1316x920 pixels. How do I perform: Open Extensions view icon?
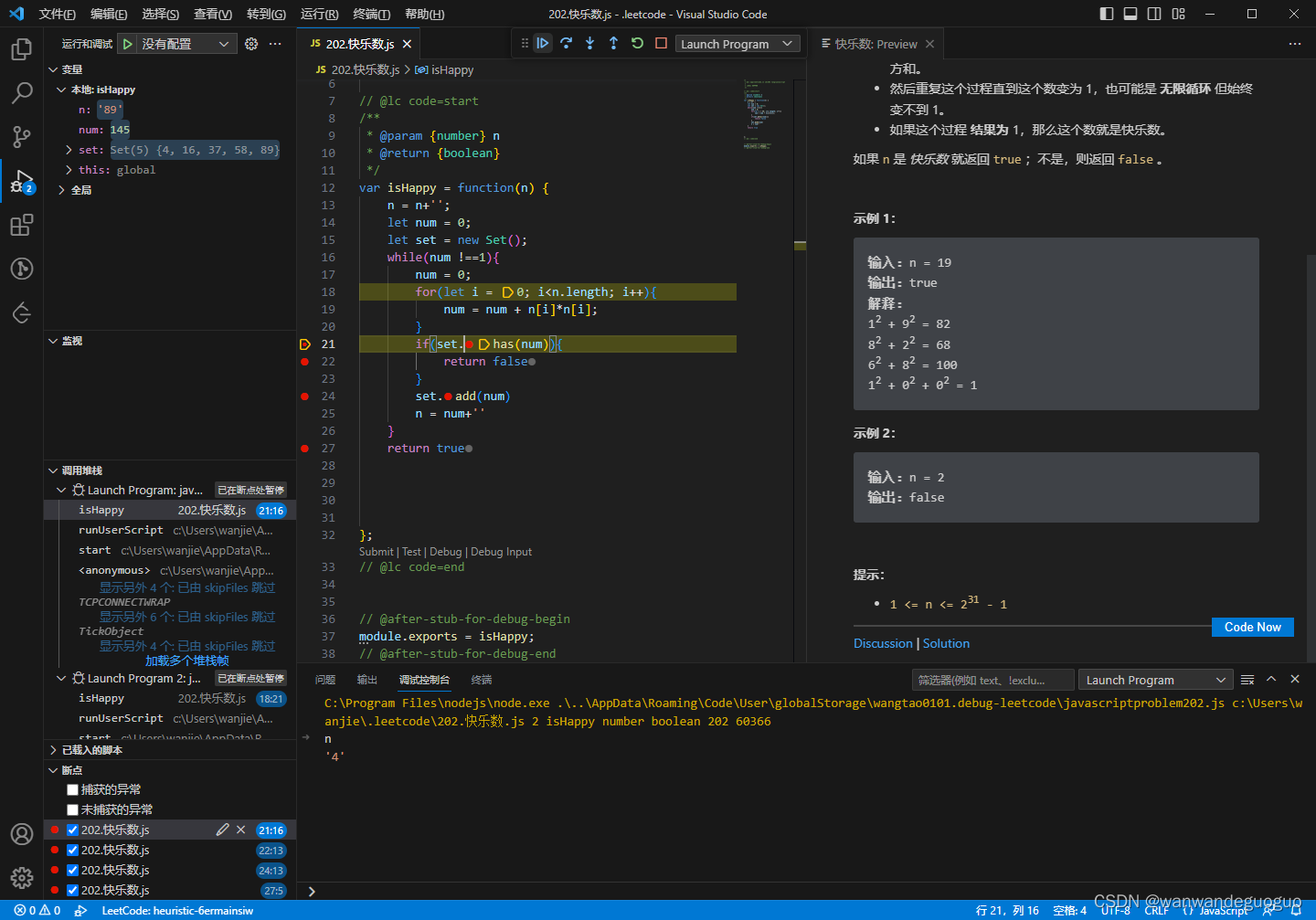tap(22, 225)
